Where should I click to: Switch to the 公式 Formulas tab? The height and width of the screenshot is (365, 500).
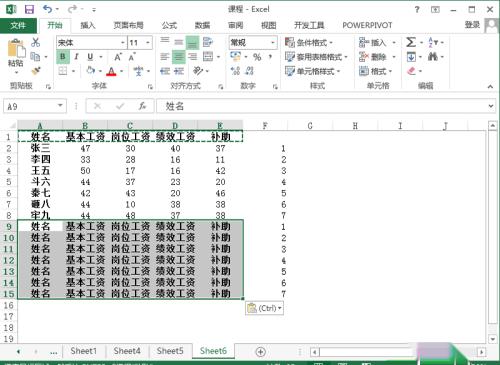[x=169, y=25]
